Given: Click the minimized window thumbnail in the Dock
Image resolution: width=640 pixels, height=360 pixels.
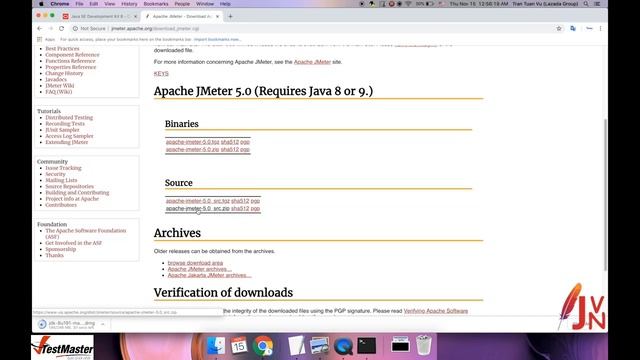Looking at the screenshot, I should (x=400, y=346).
